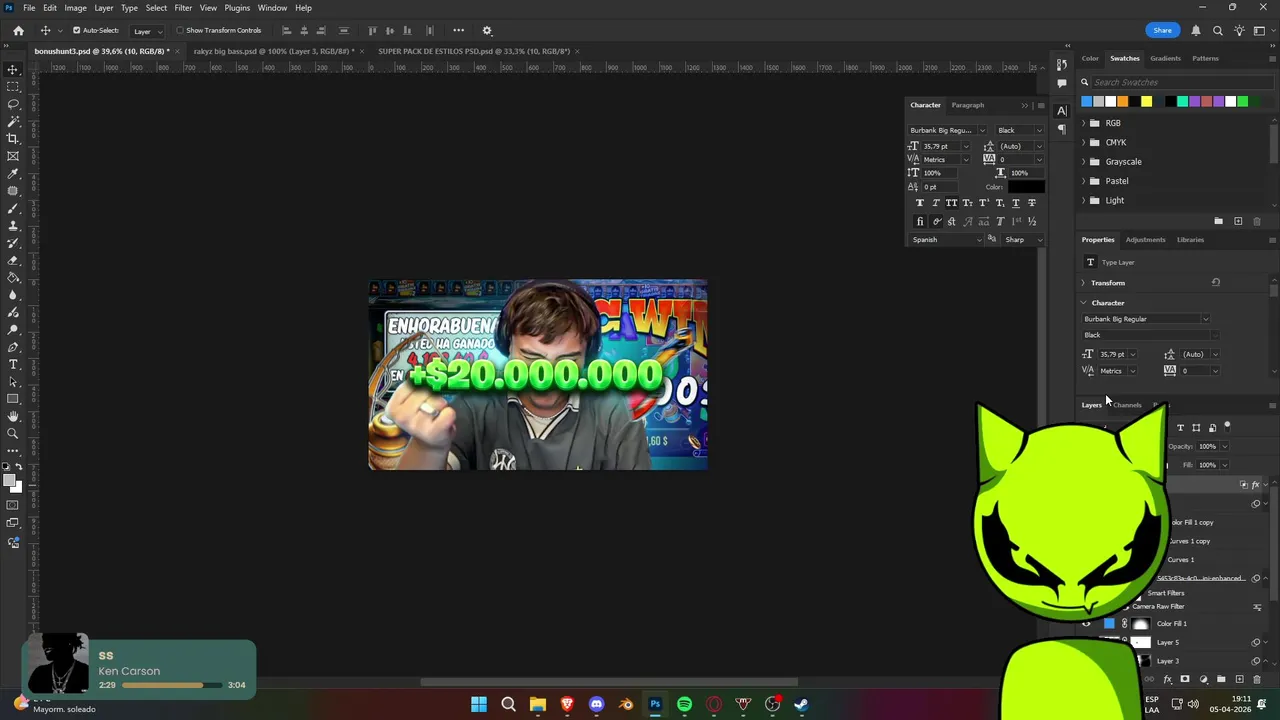Delete swatch using the trash icon
Image resolution: width=1280 pixels, height=720 pixels.
click(1257, 221)
